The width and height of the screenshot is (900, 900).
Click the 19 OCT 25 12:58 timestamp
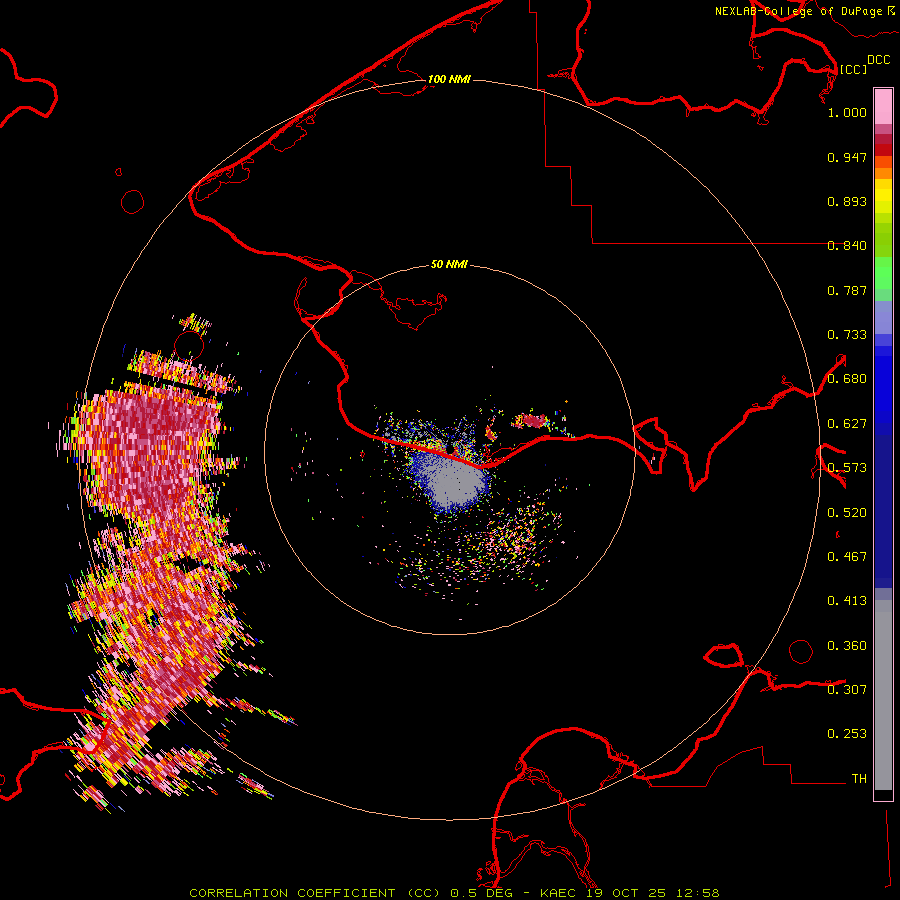[x=653, y=893]
